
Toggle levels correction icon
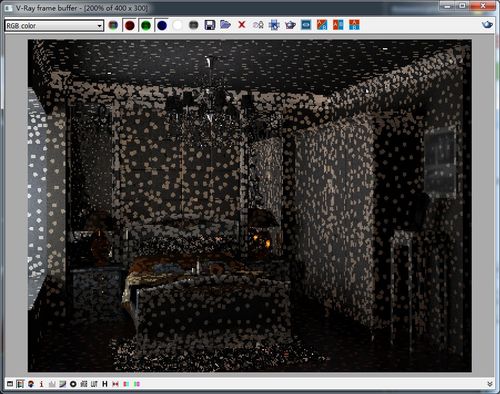point(52,384)
